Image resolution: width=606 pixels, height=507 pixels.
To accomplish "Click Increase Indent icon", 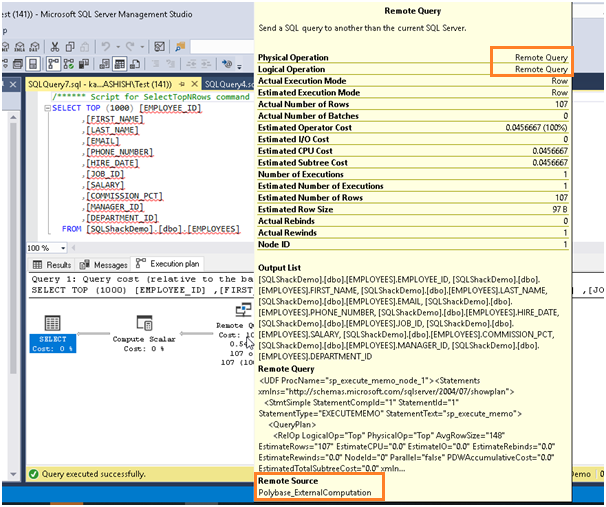I will point(206,64).
